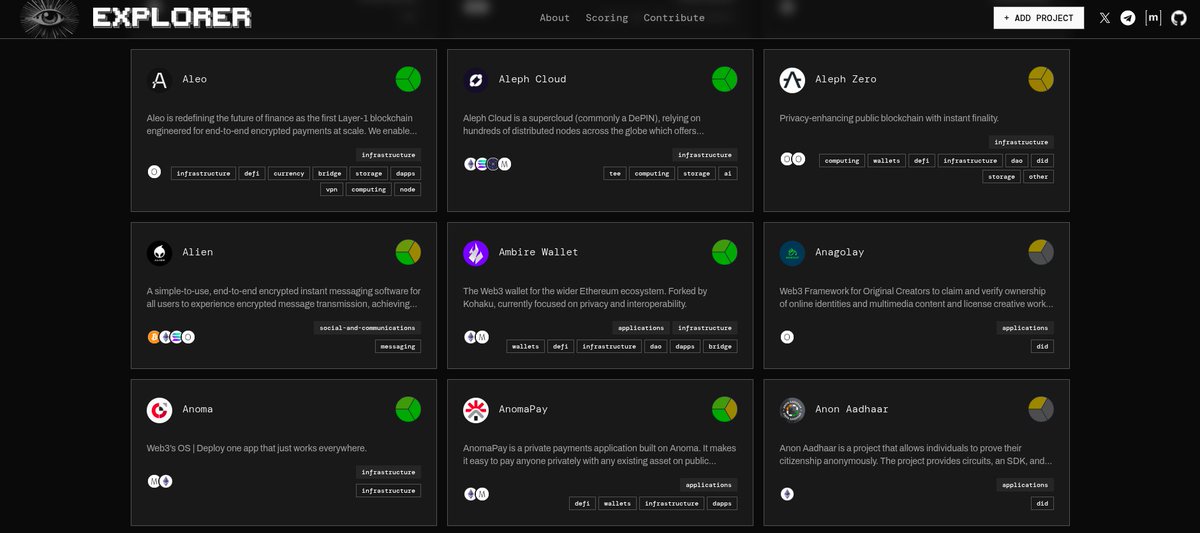Click Aleph Cloud's score pie icon
The width and height of the screenshot is (1200, 533).
point(725,79)
